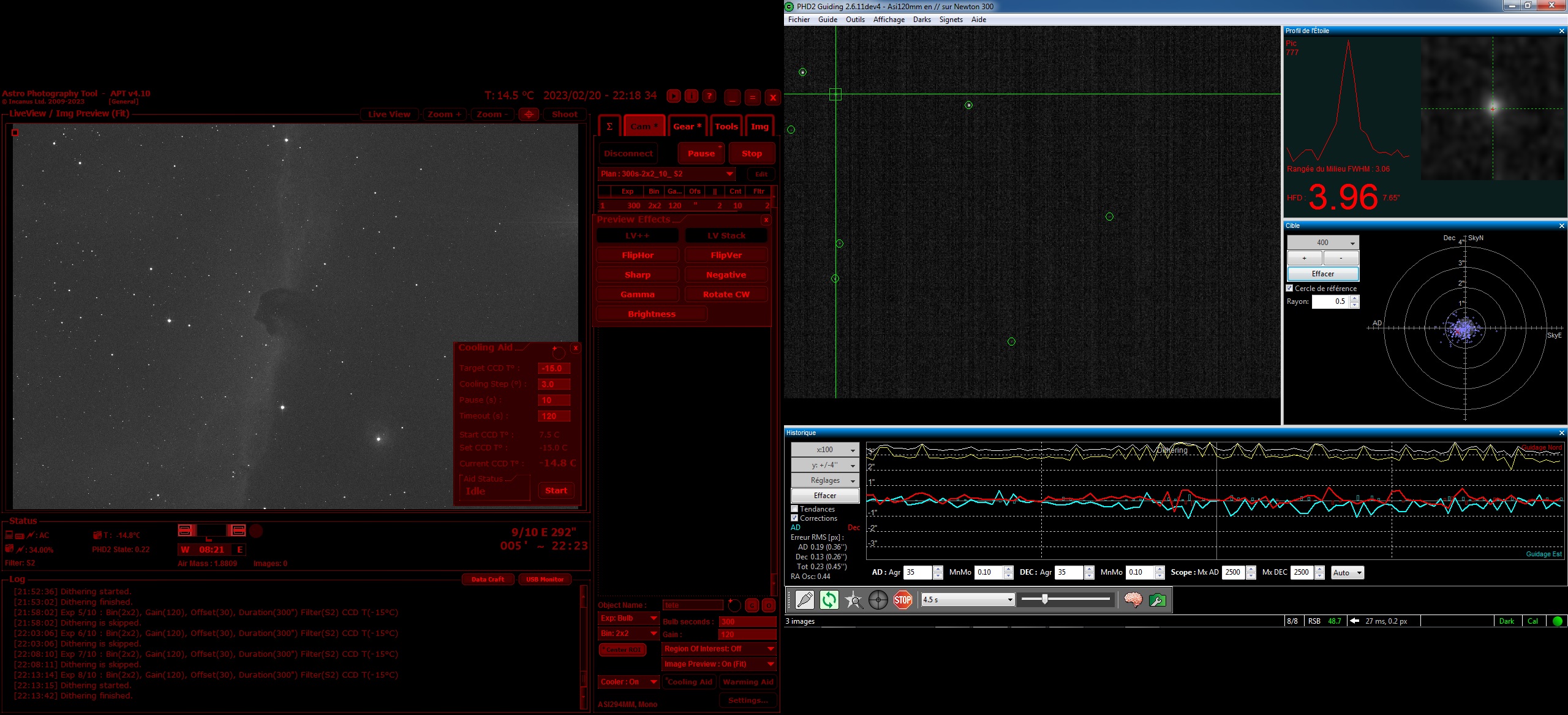Image resolution: width=1568 pixels, height=715 pixels.
Task: Click the green loop exposure icon
Action: click(829, 600)
